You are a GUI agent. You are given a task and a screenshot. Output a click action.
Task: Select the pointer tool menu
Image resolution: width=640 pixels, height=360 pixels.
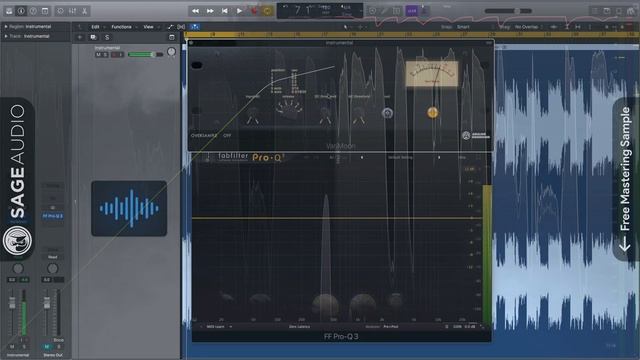coord(346,27)
